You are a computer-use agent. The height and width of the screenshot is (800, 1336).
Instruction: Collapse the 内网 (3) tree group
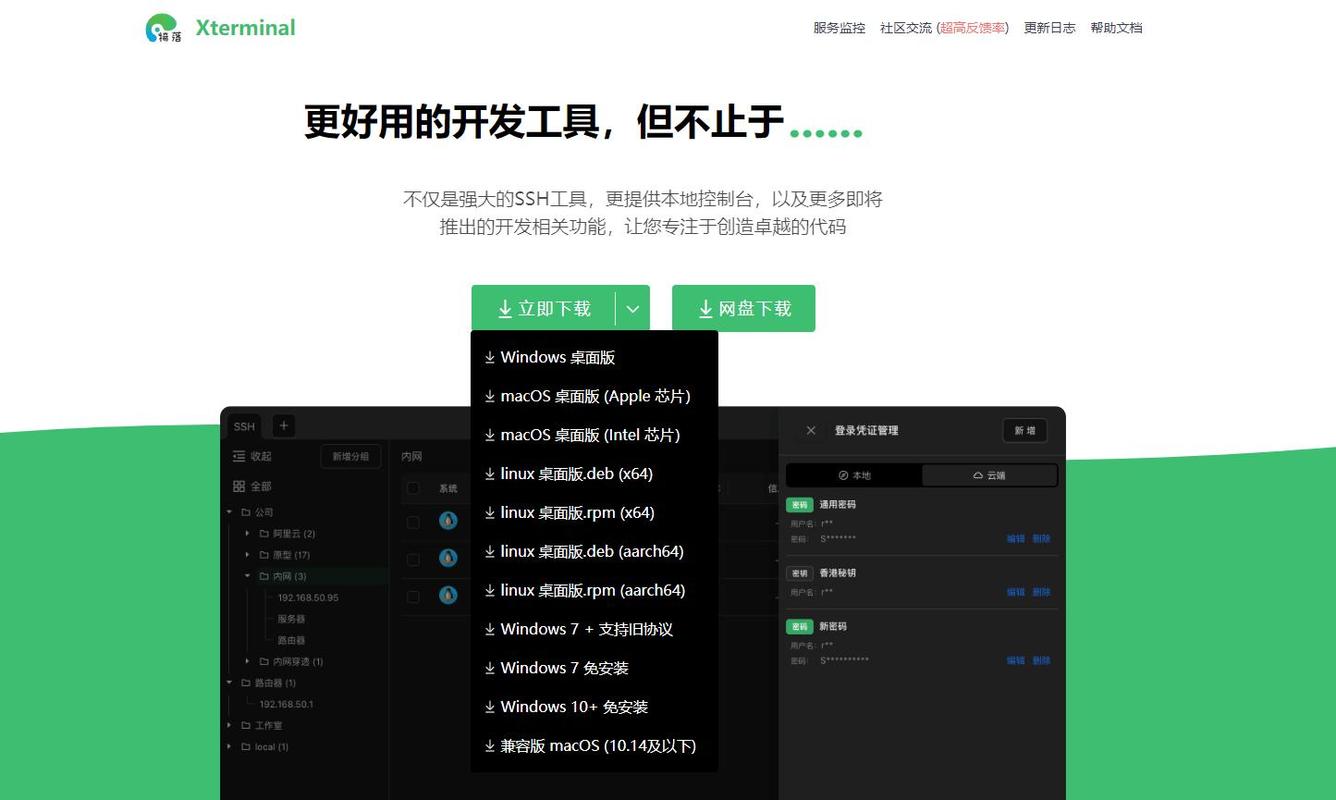(x=248, y=576)
